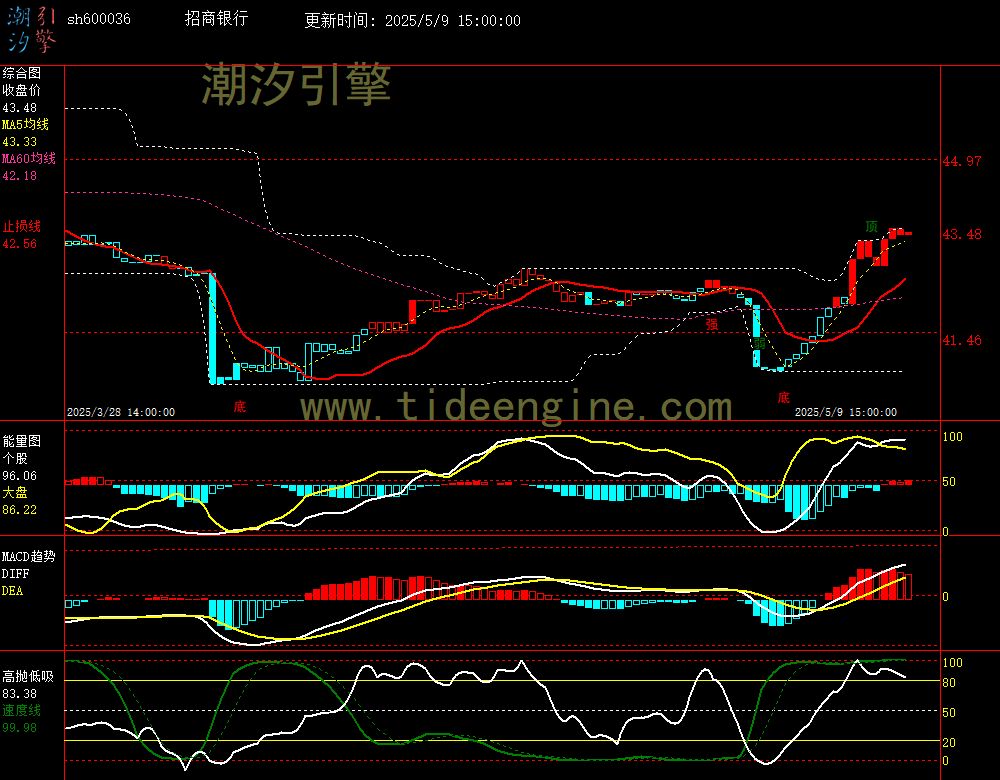Click the 高抛低吸 value 83.38
Image resolution: width=1000 pixels, height=780 pixels.
pos(19,693)
